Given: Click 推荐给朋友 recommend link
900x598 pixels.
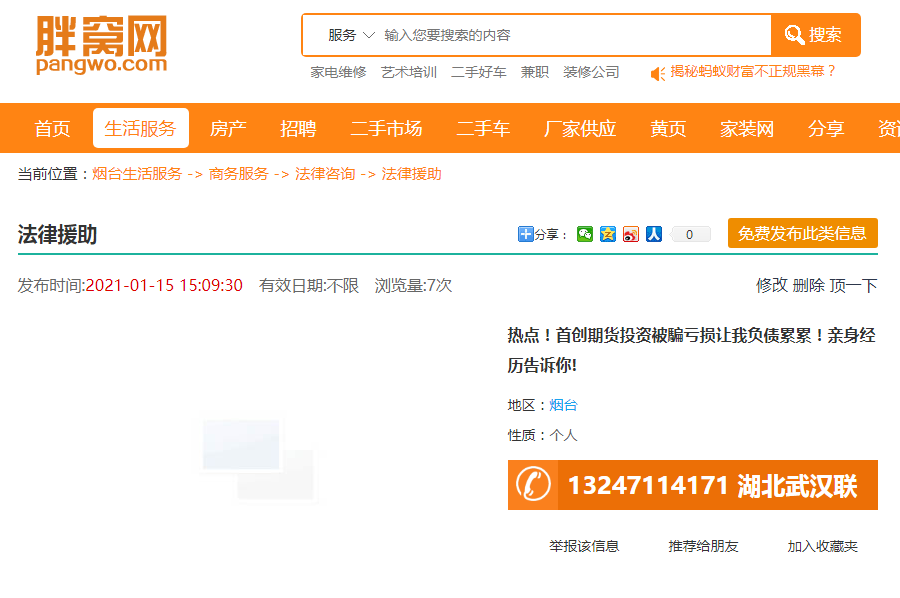Looking at the screenshot, I should (x=703, y=546).
